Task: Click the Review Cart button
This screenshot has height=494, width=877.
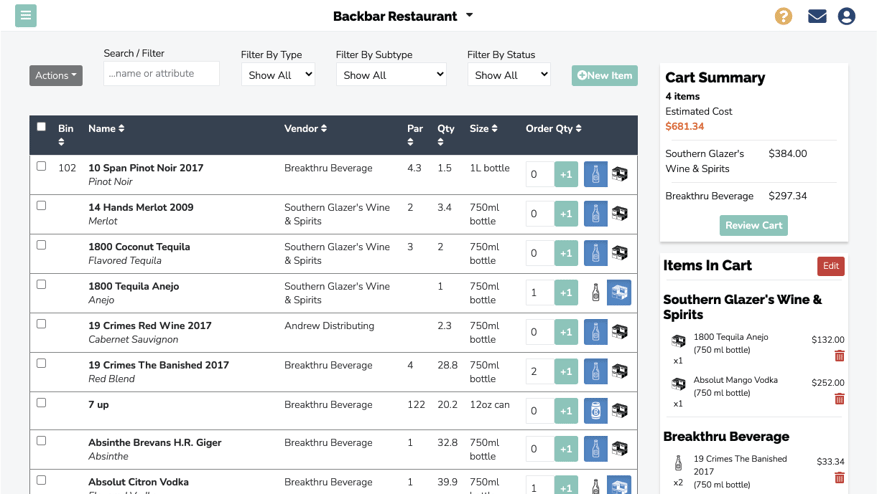Action: tap(753, 225)
